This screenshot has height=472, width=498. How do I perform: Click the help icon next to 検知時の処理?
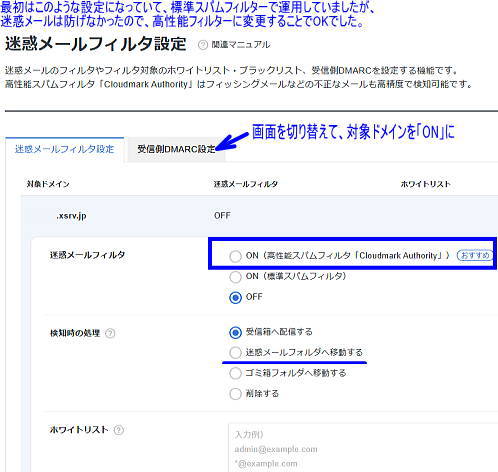click(110, 333)
